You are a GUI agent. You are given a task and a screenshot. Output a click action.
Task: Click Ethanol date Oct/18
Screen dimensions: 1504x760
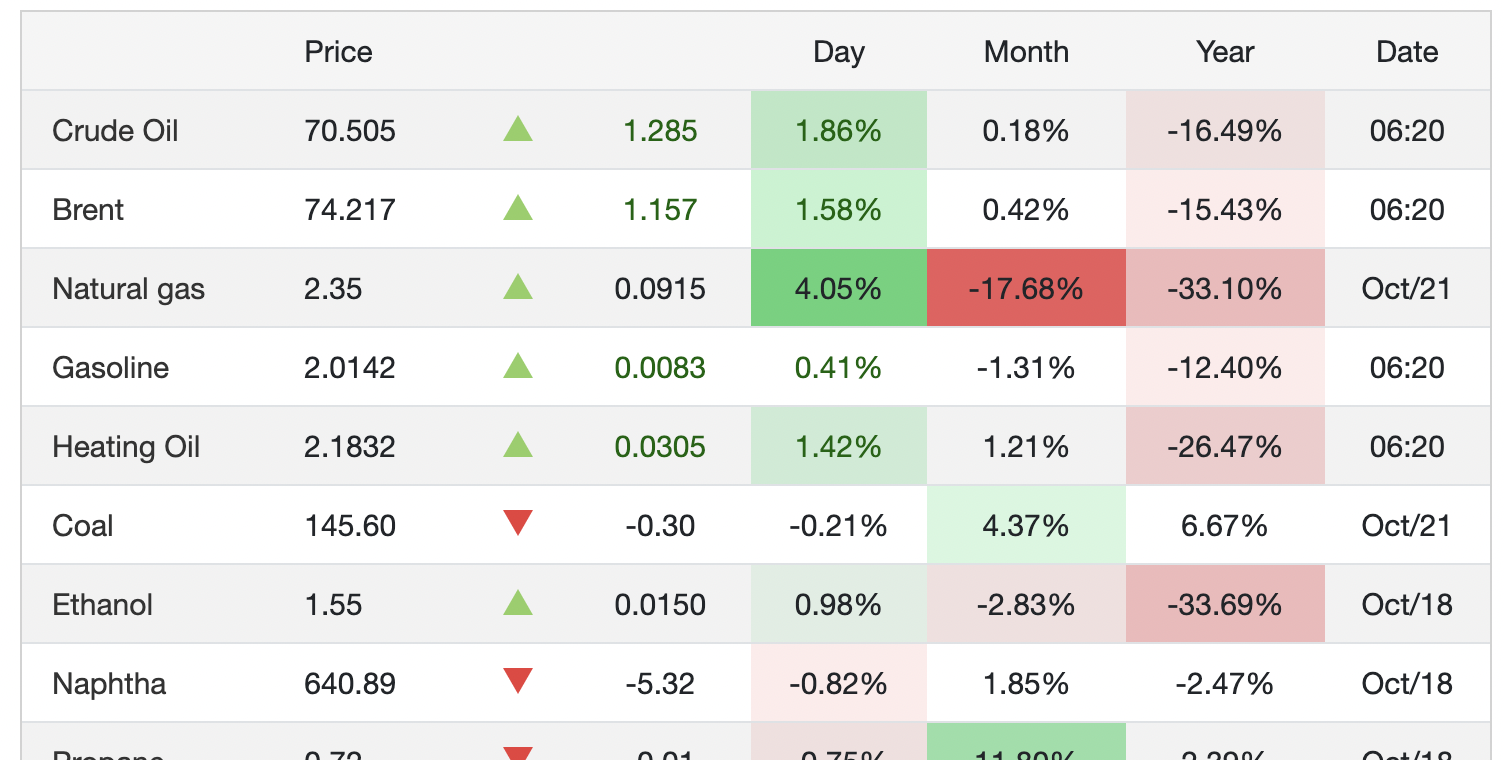click(x=1407, y=605)
